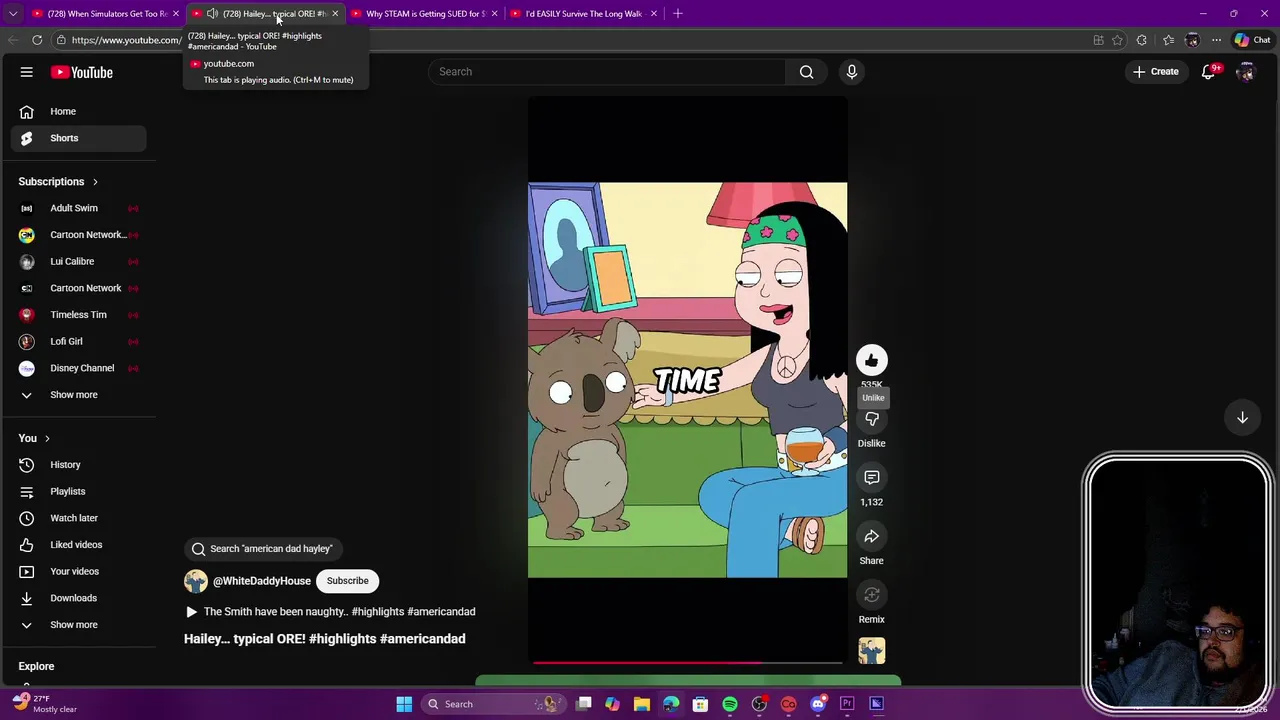Viewport: 1280px width, 720px height.
Task: Open watch History
Action: click(78, 465)
